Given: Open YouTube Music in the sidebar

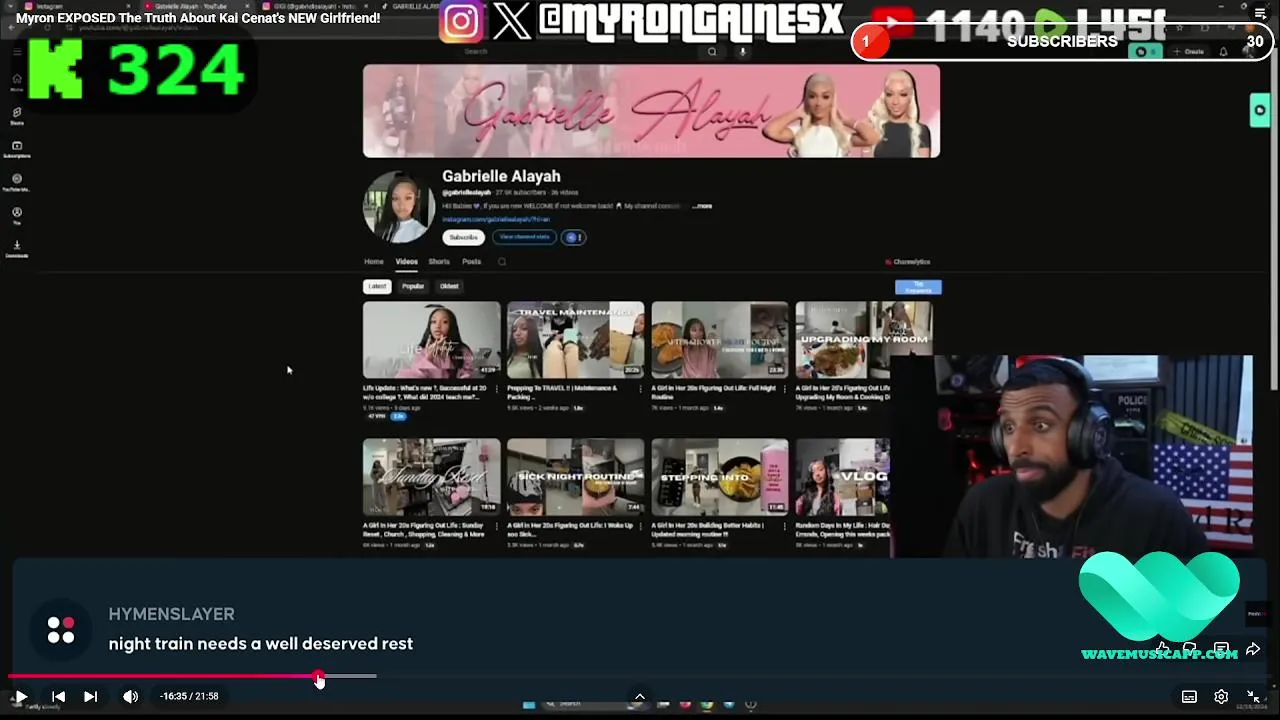Looking at the screenshot, I should coord(17,182).
